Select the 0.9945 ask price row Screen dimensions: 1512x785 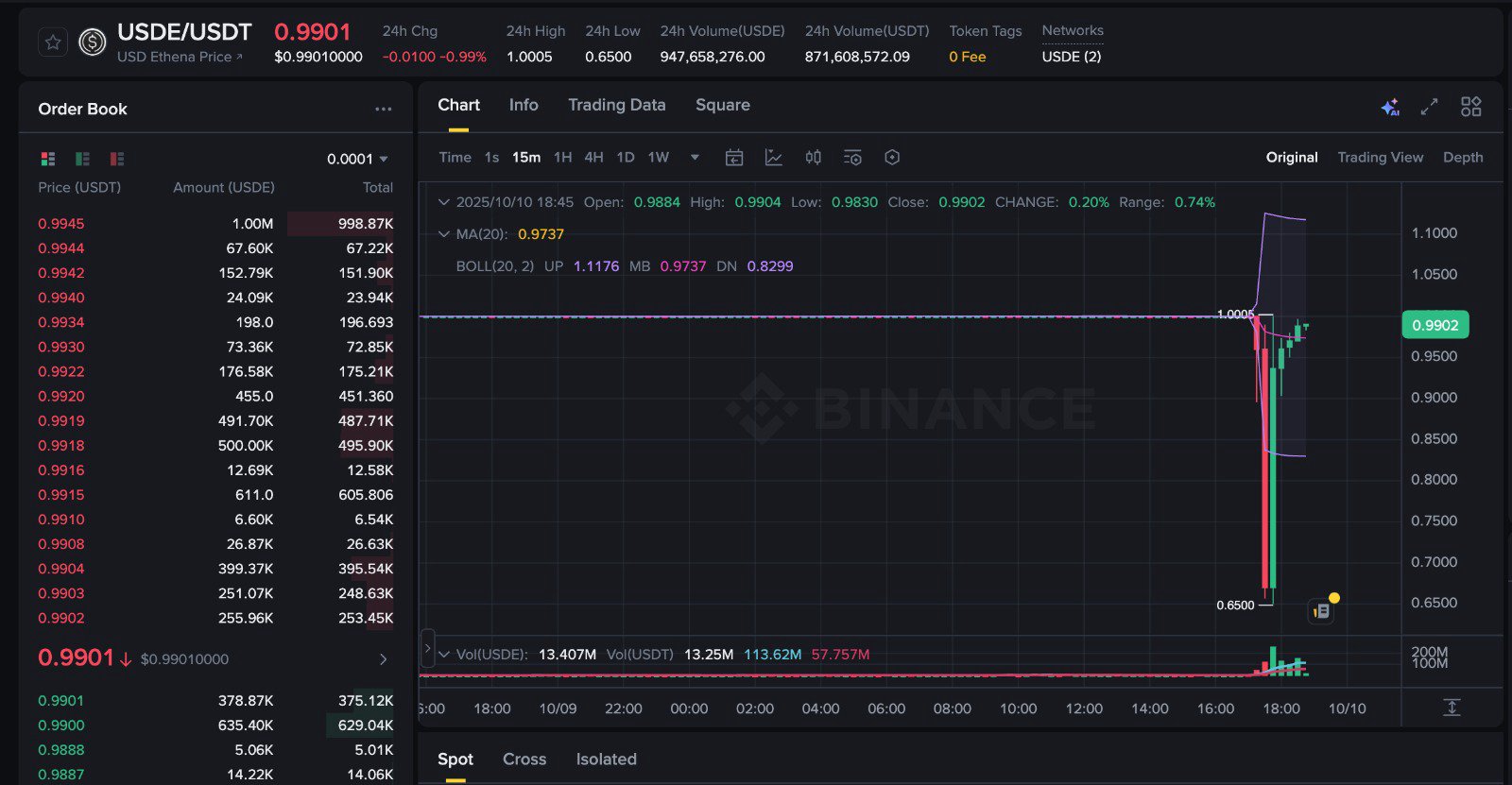tap(215, 224)
